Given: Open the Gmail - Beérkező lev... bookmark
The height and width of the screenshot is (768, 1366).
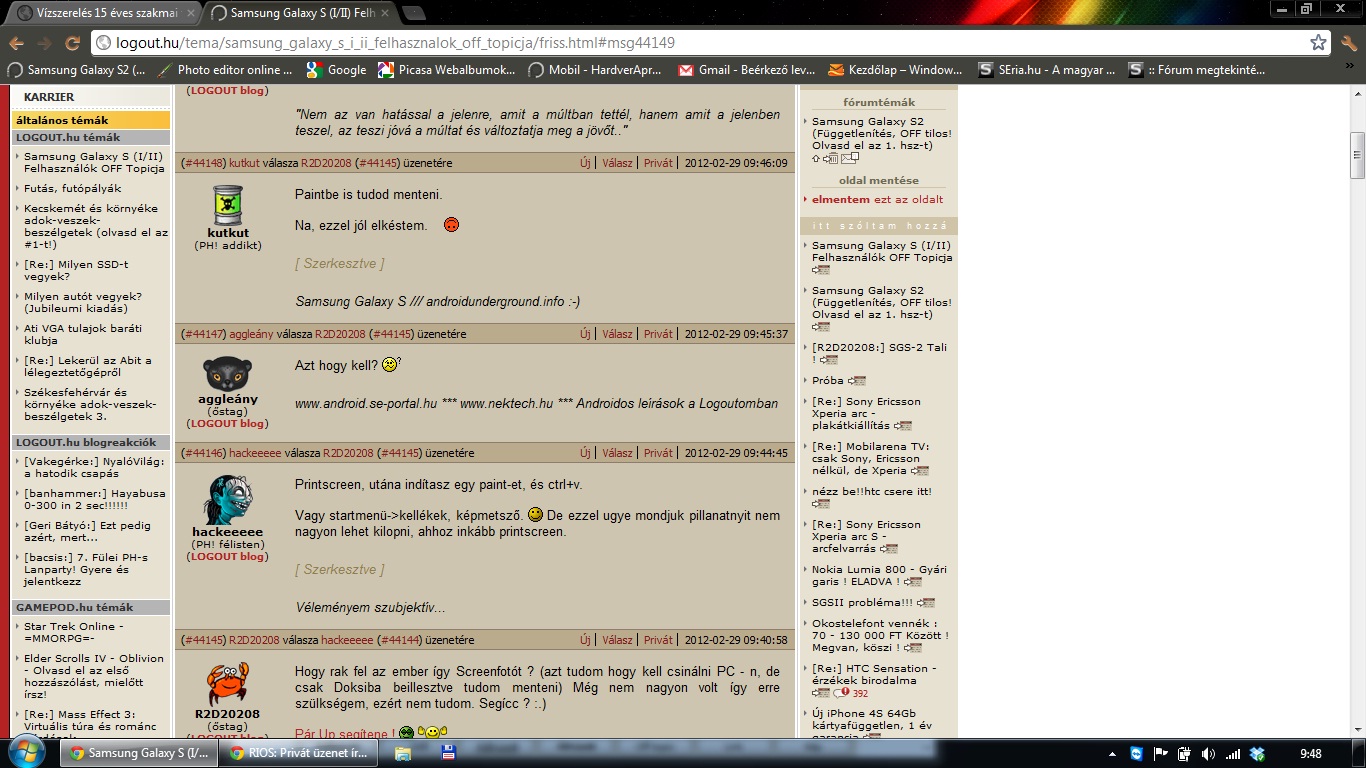Looking at the screenshot, I should point(746,70).
